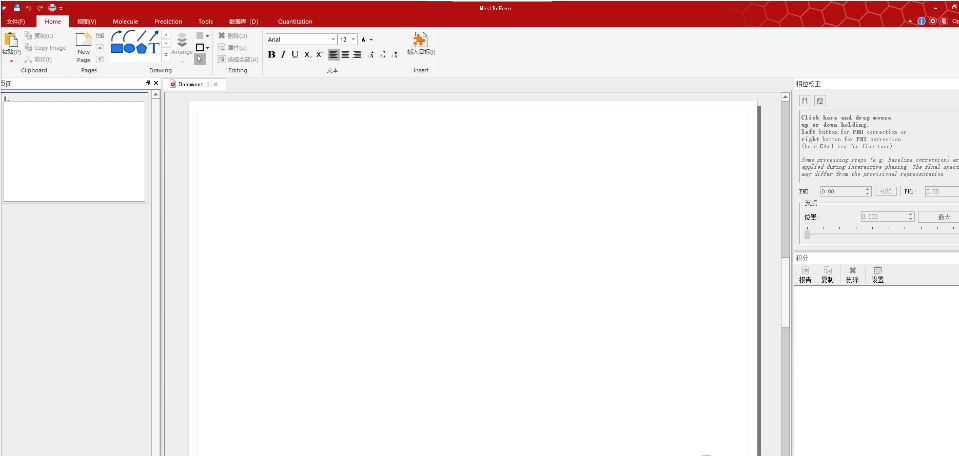Click the Print icon in quick access toolbar

tap(52, 8)
